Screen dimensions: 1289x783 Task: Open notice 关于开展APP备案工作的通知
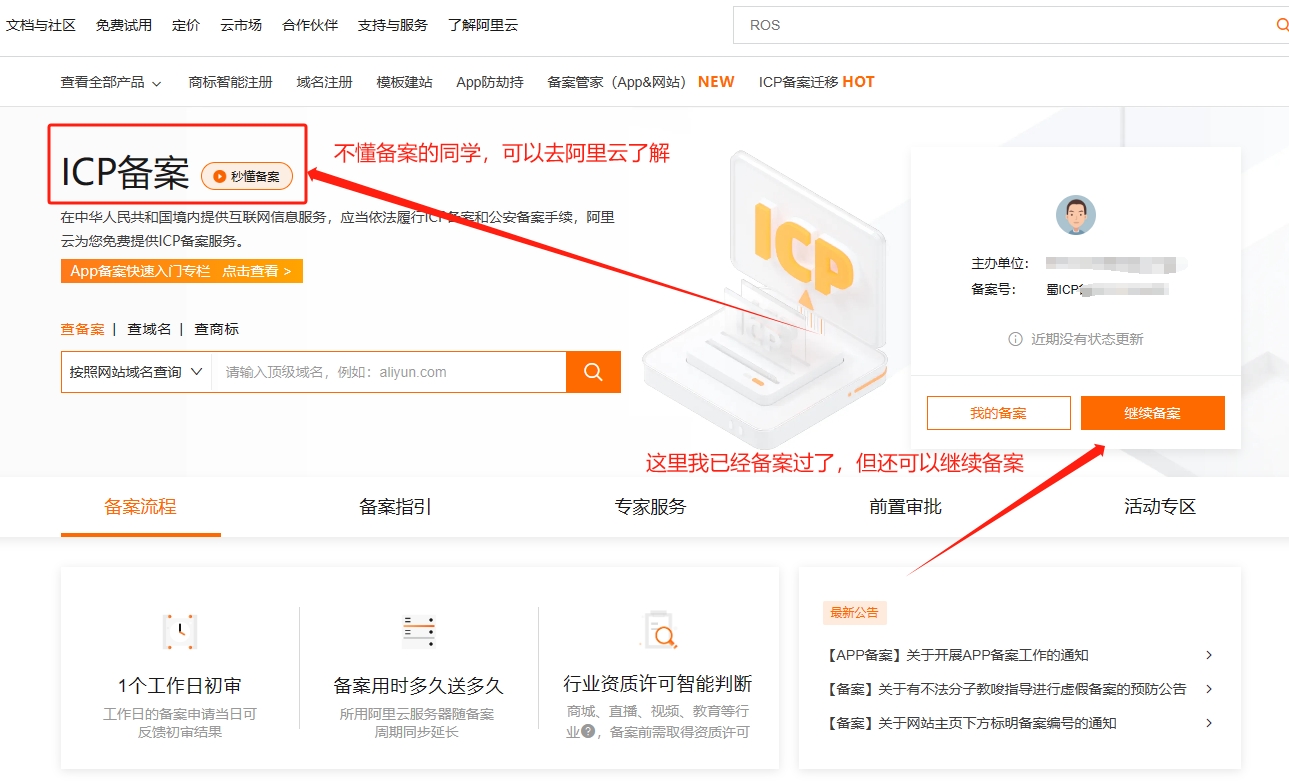click(958, 655)
